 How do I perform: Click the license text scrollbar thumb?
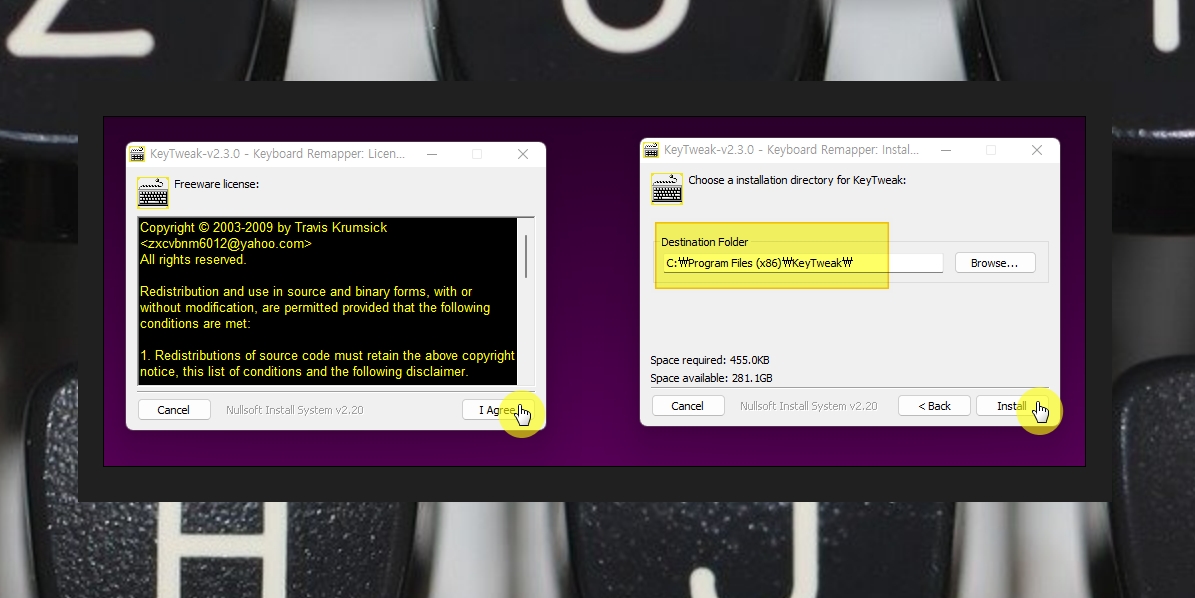click(526, 257)
